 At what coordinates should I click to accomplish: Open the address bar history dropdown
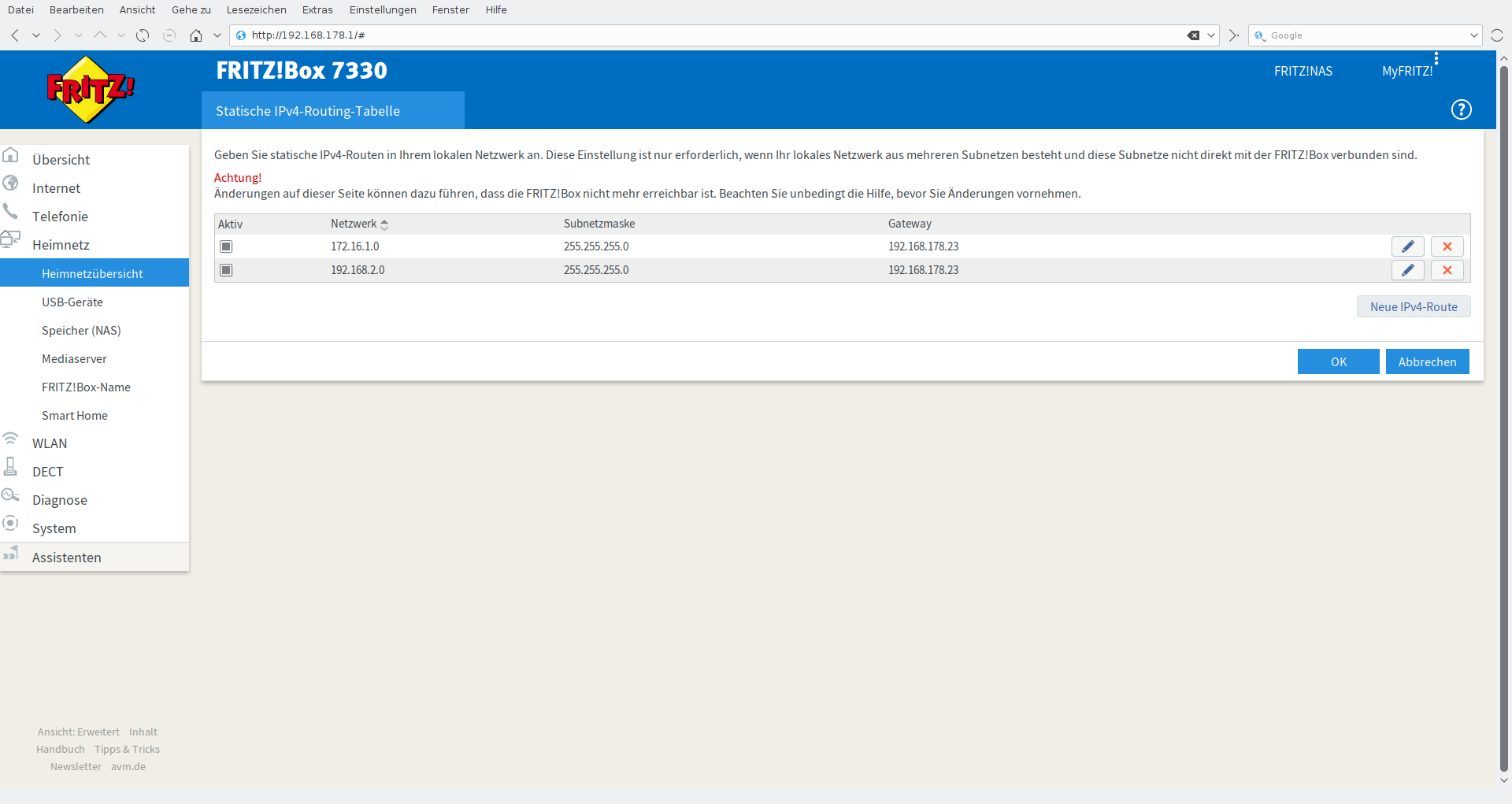coord(1211,35)
